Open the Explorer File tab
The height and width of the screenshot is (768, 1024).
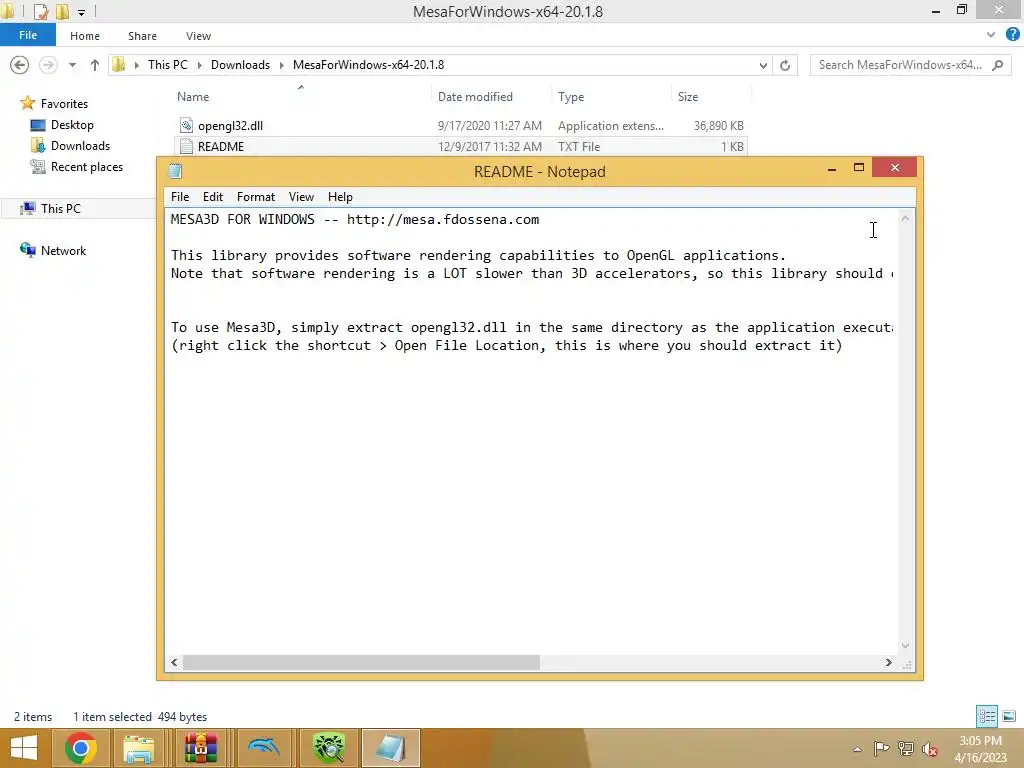tap(28, 35)
